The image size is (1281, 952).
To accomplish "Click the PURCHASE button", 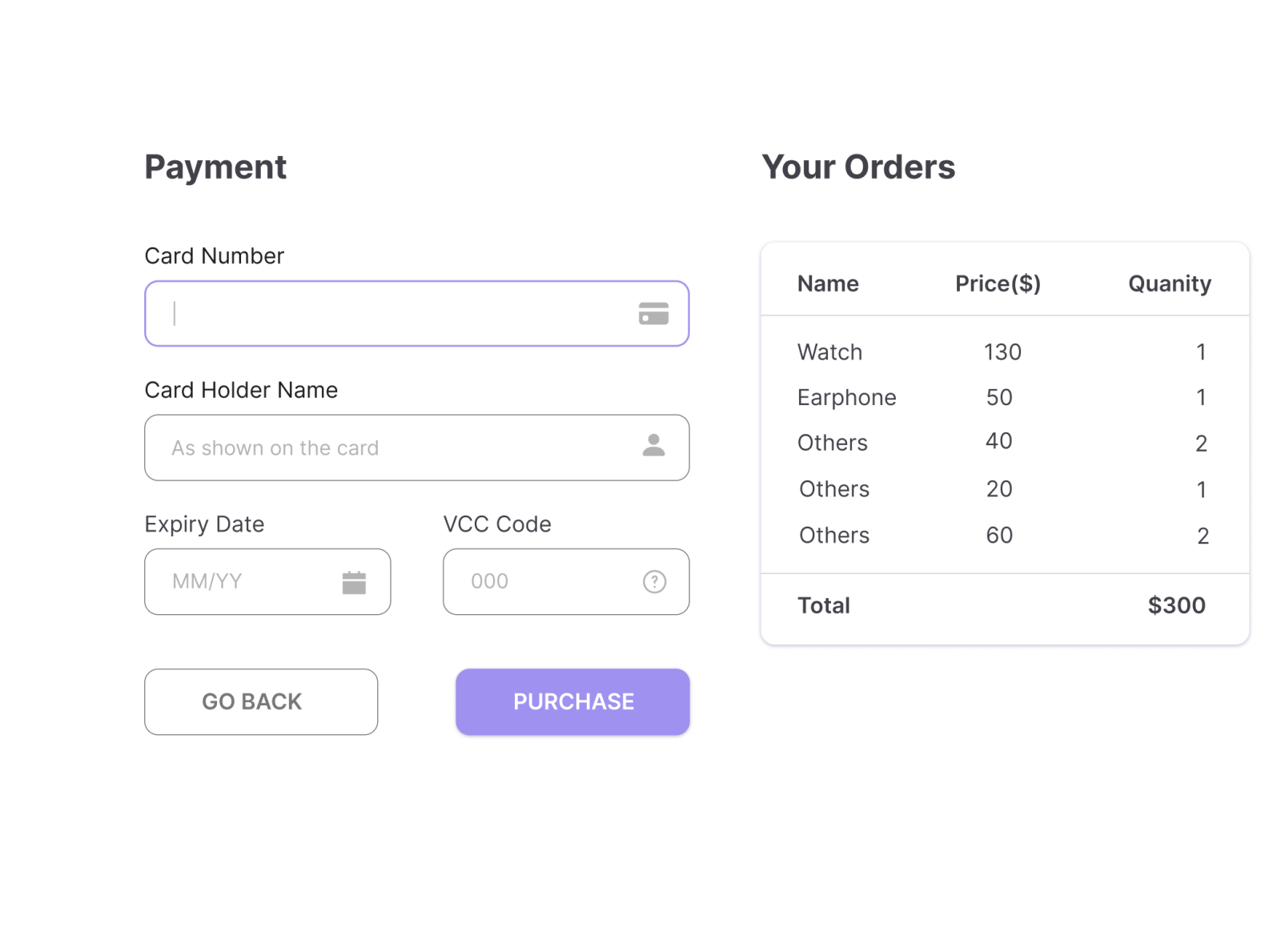I will pyautogui.click(x=572, y=702).
